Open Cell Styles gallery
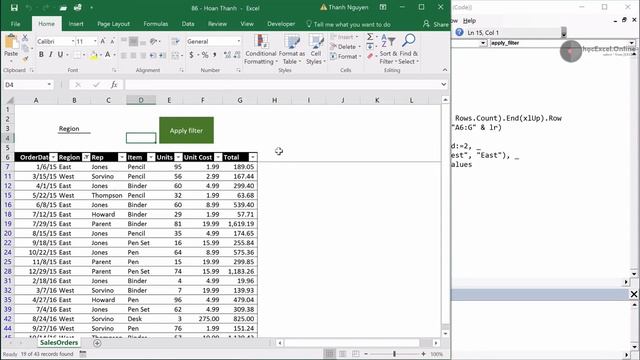640x360 pixels. coord(316,49)
